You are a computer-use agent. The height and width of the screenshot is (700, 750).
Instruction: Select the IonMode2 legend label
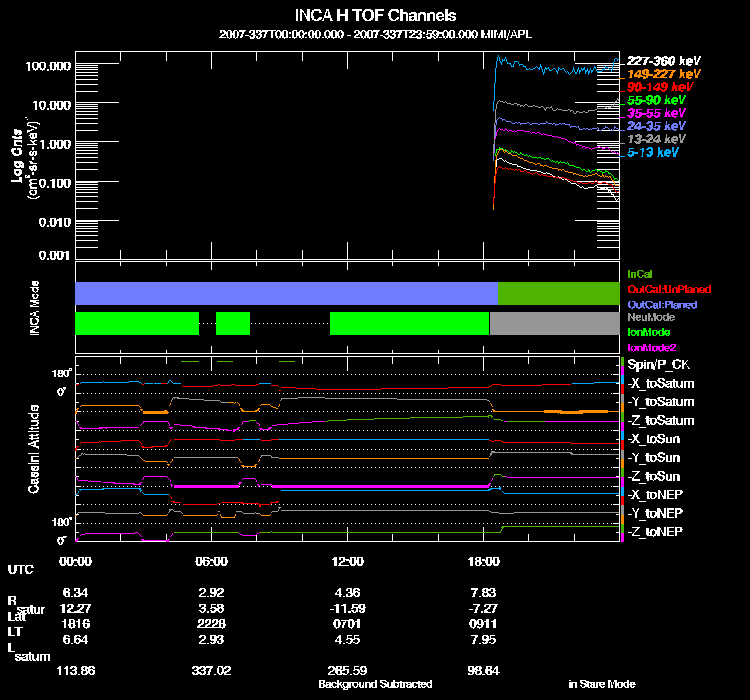(651, 348)
